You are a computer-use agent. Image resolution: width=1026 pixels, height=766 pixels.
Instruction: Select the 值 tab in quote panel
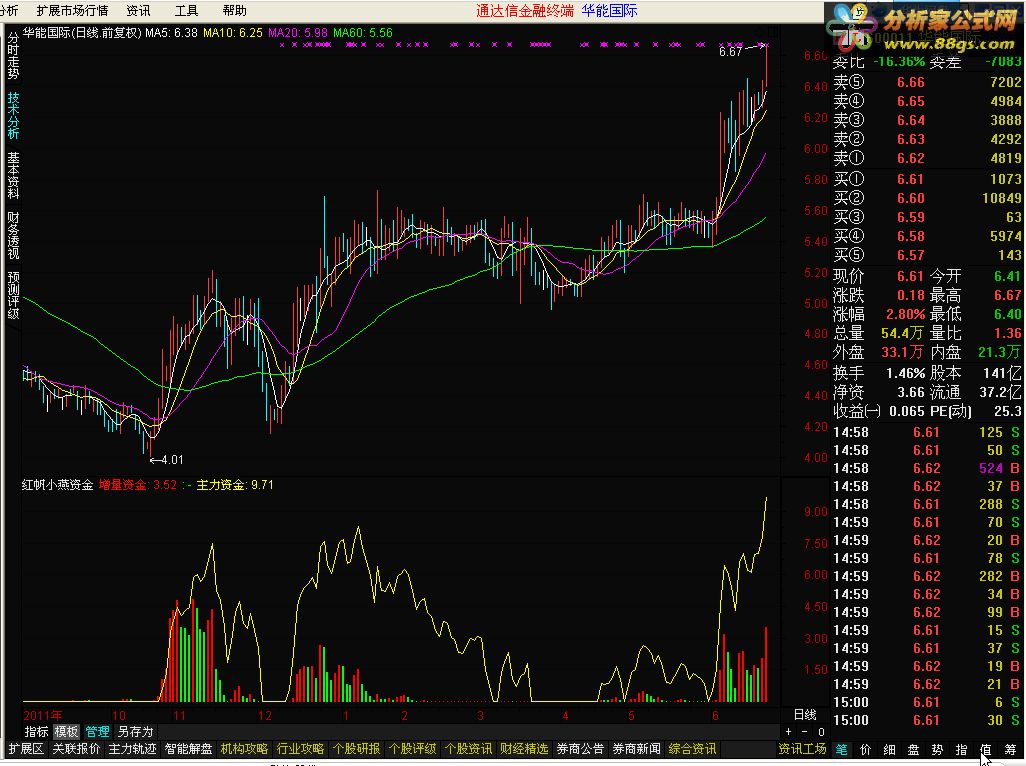(x=985, y=750)
